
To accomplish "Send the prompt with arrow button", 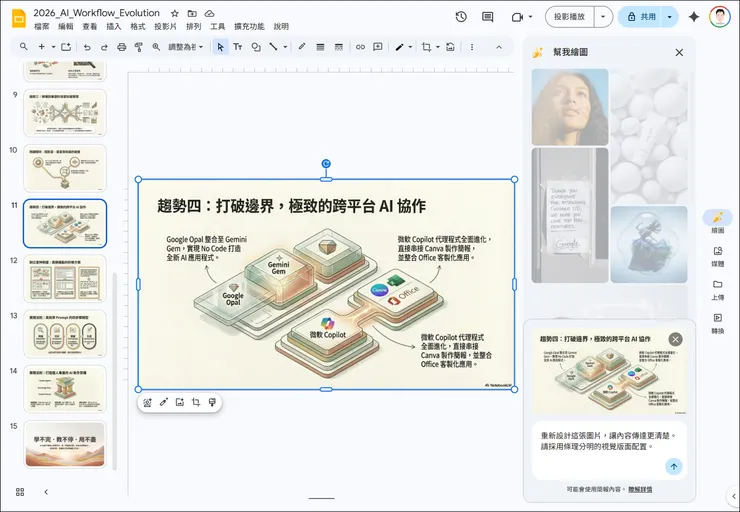I will coord(673,467).
